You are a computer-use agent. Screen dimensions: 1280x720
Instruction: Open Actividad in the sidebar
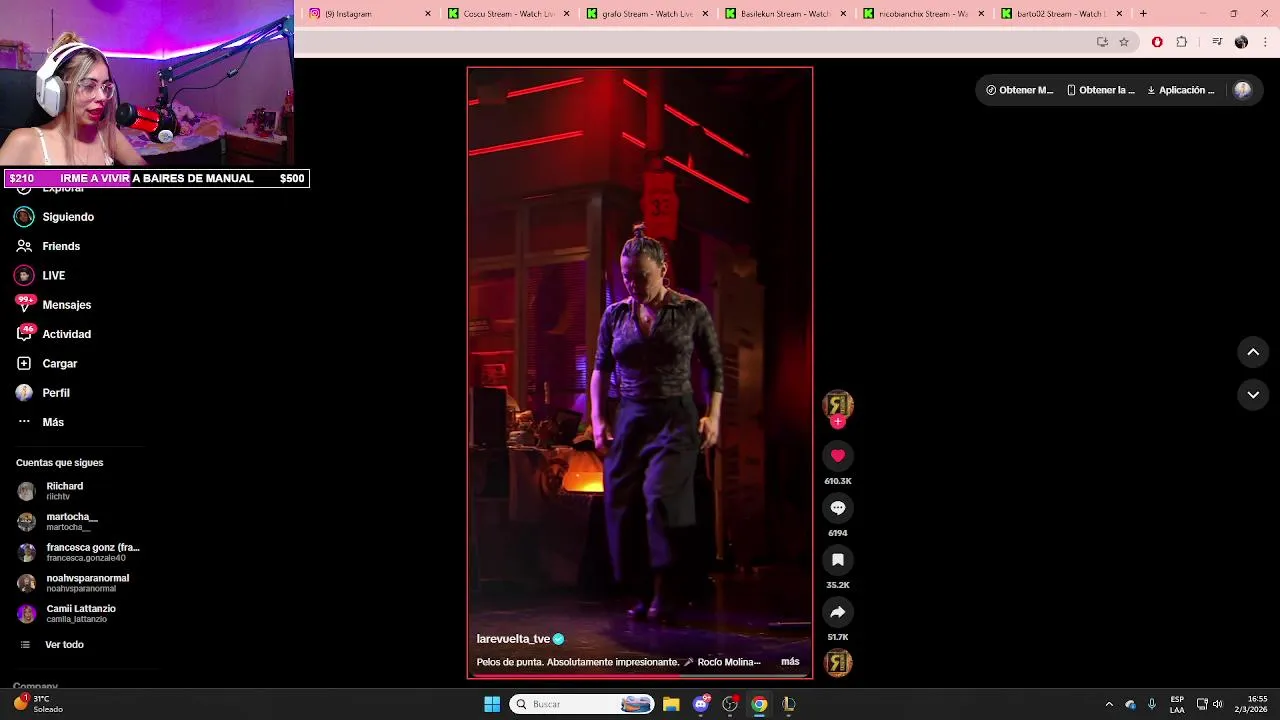tap(54, 334)
